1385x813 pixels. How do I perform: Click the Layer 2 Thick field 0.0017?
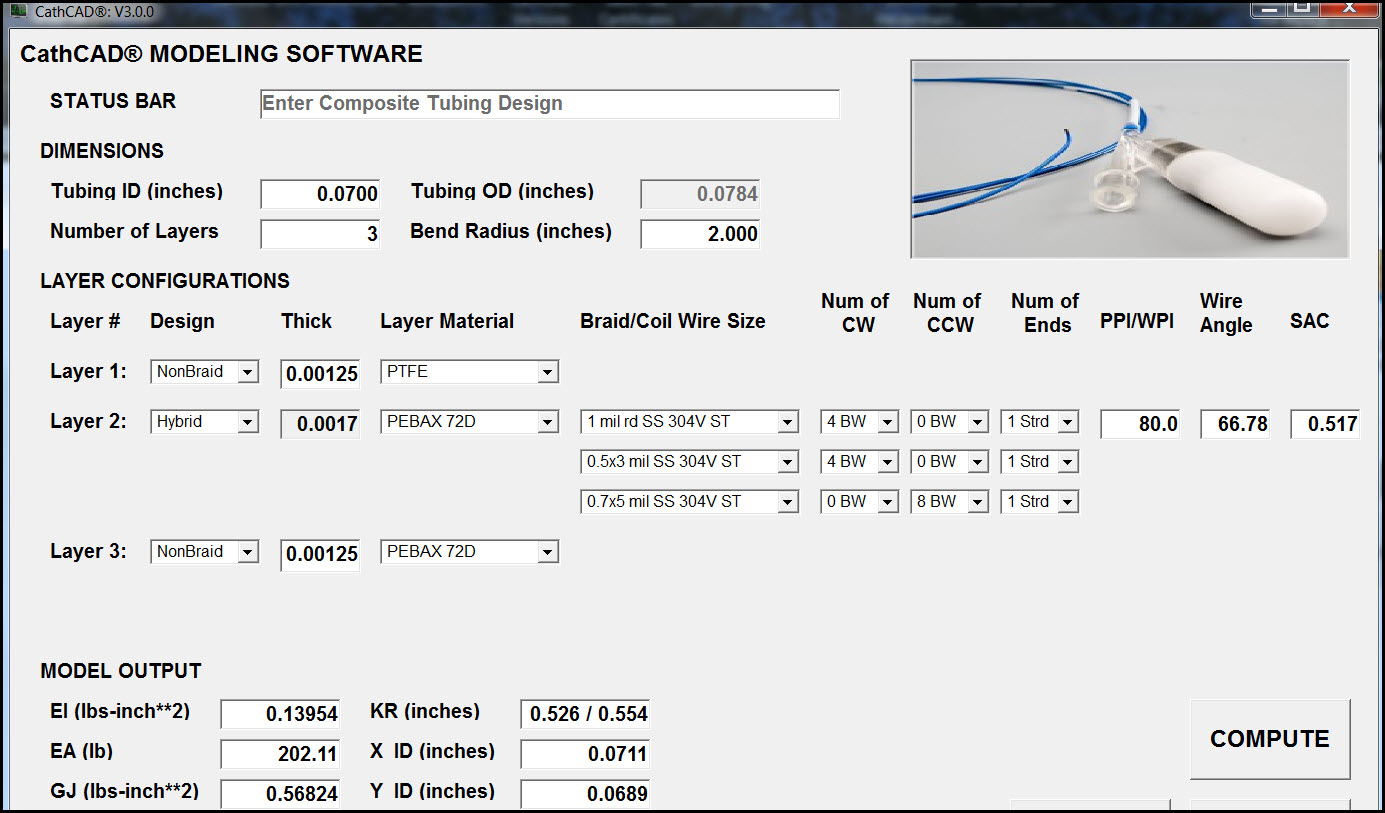click(319, 423)
